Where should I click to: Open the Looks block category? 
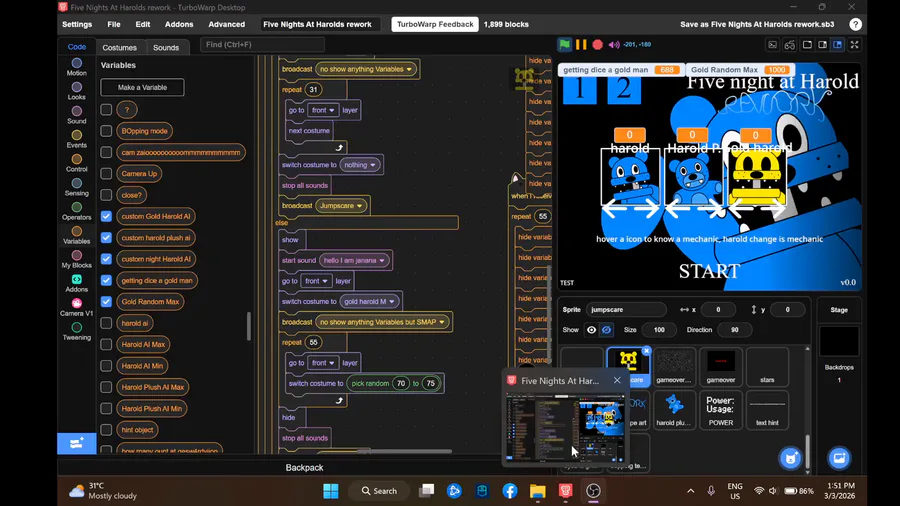pyautogui.click(x=76, y=91)
